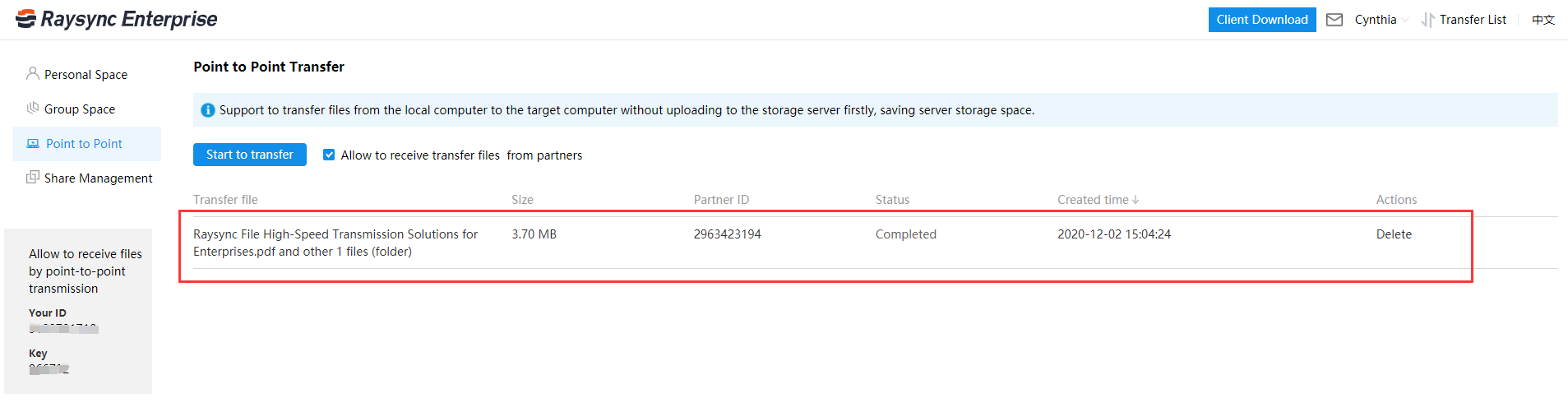Click the blue info icon in banner
Image resolution: width=1568 pixels, height=412 pixels.
pyautogui.click(x=208, y=110)
